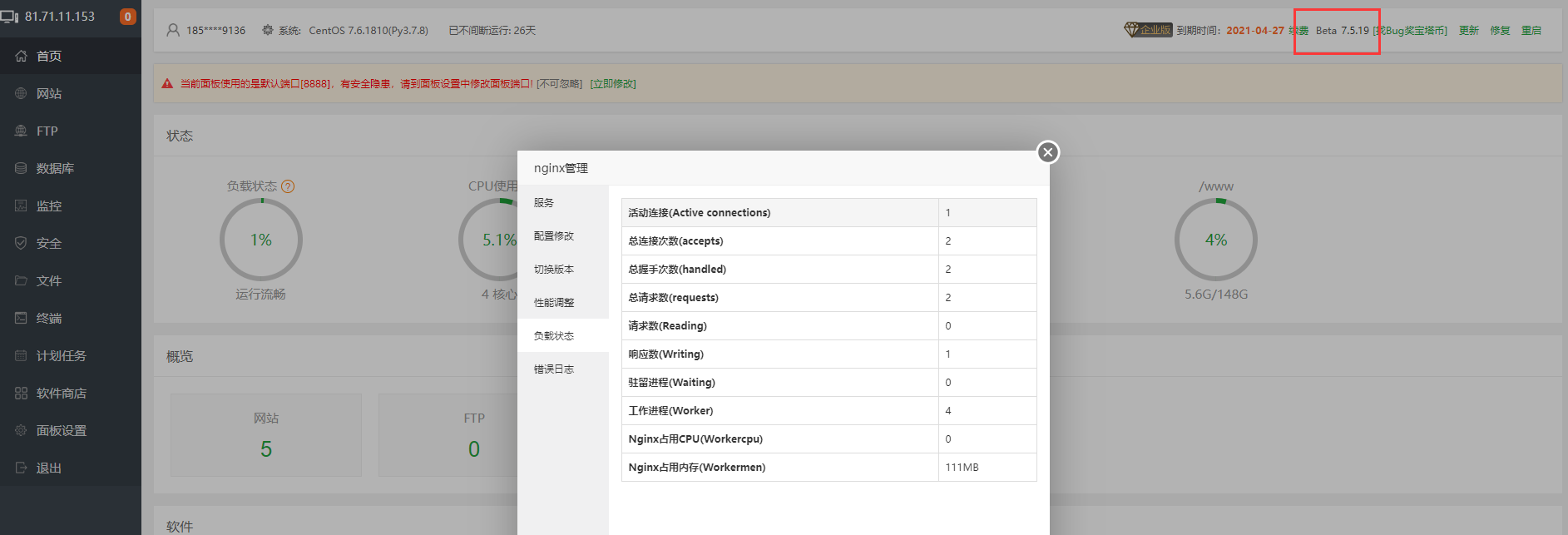Click the 5.6G/148G disk usage text
This screenshot has height=535, width=1568.
click(1216, 294)
